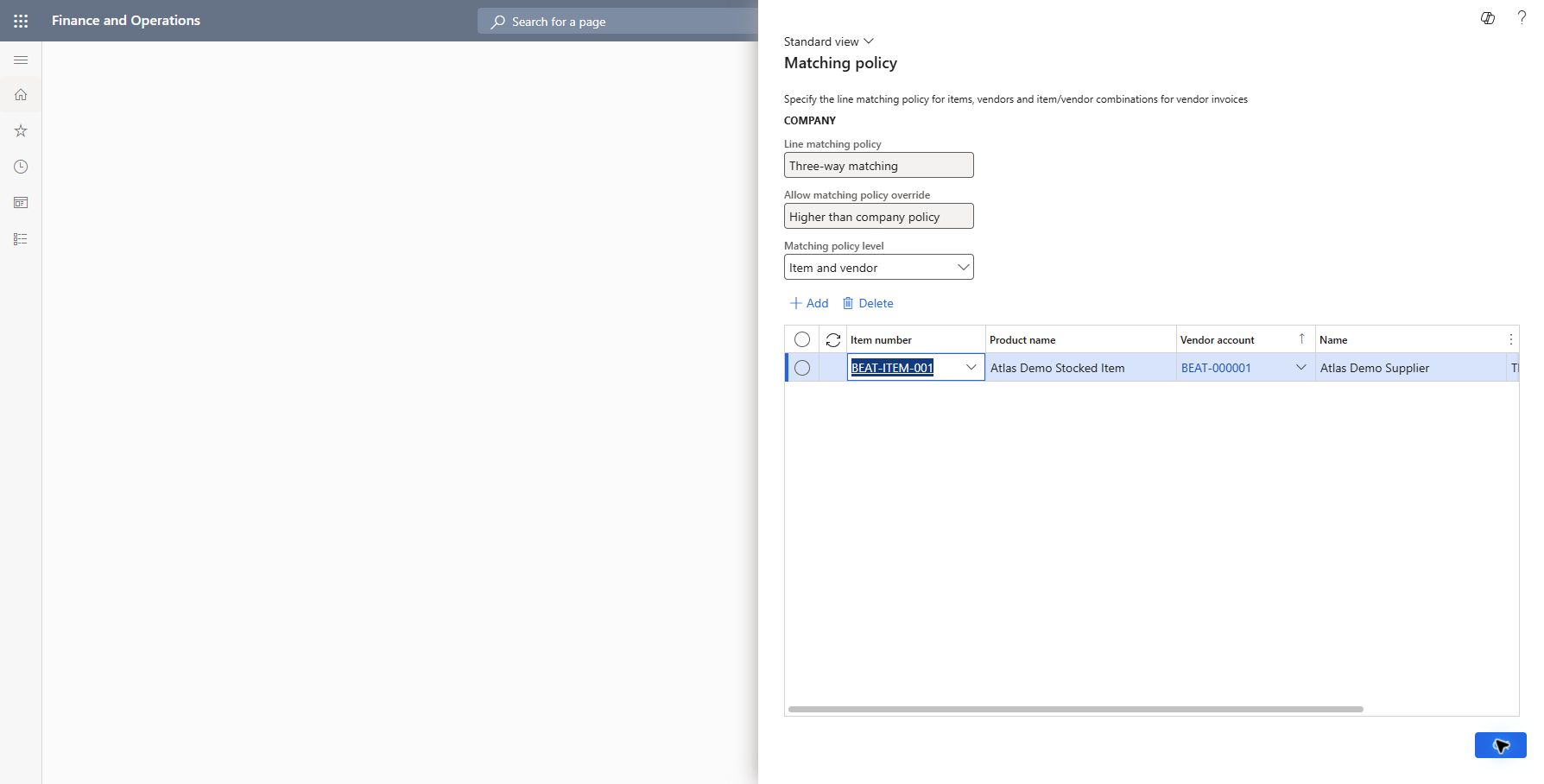Open Recent clock icon in sidebar
This screenshot has height=784, width=1544.
click(x=21, y=167)
